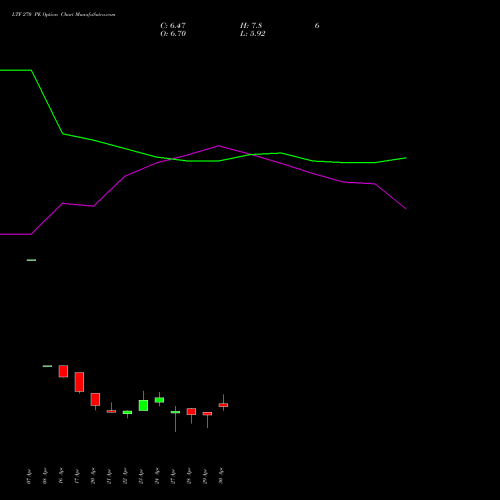Click the large green candle for 23 Apr
This screenshot has width=500, height=500.
(143, 405)
